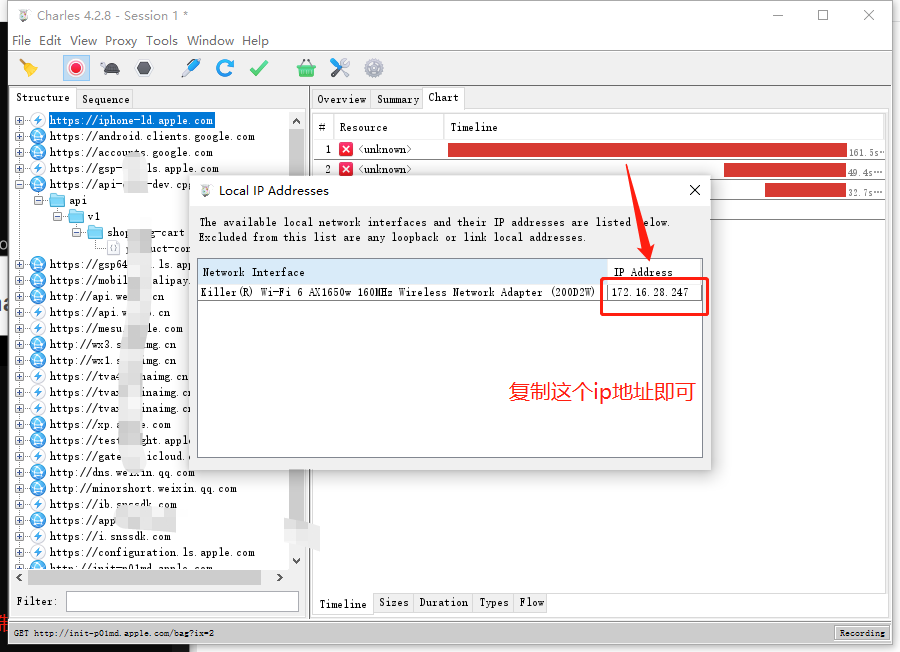Click the tree horizontal scroll right arrow

[x=280, y=577]
